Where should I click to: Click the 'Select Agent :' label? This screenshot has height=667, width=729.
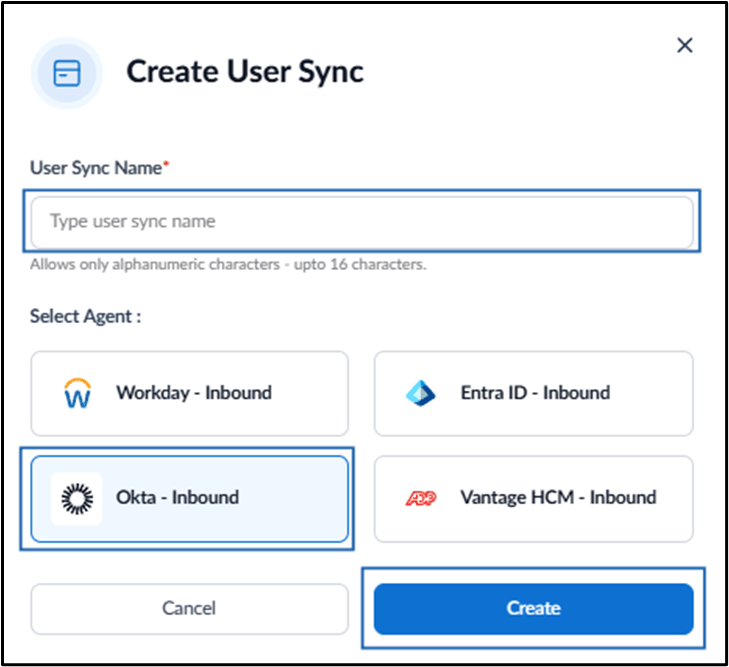[86, 317]
